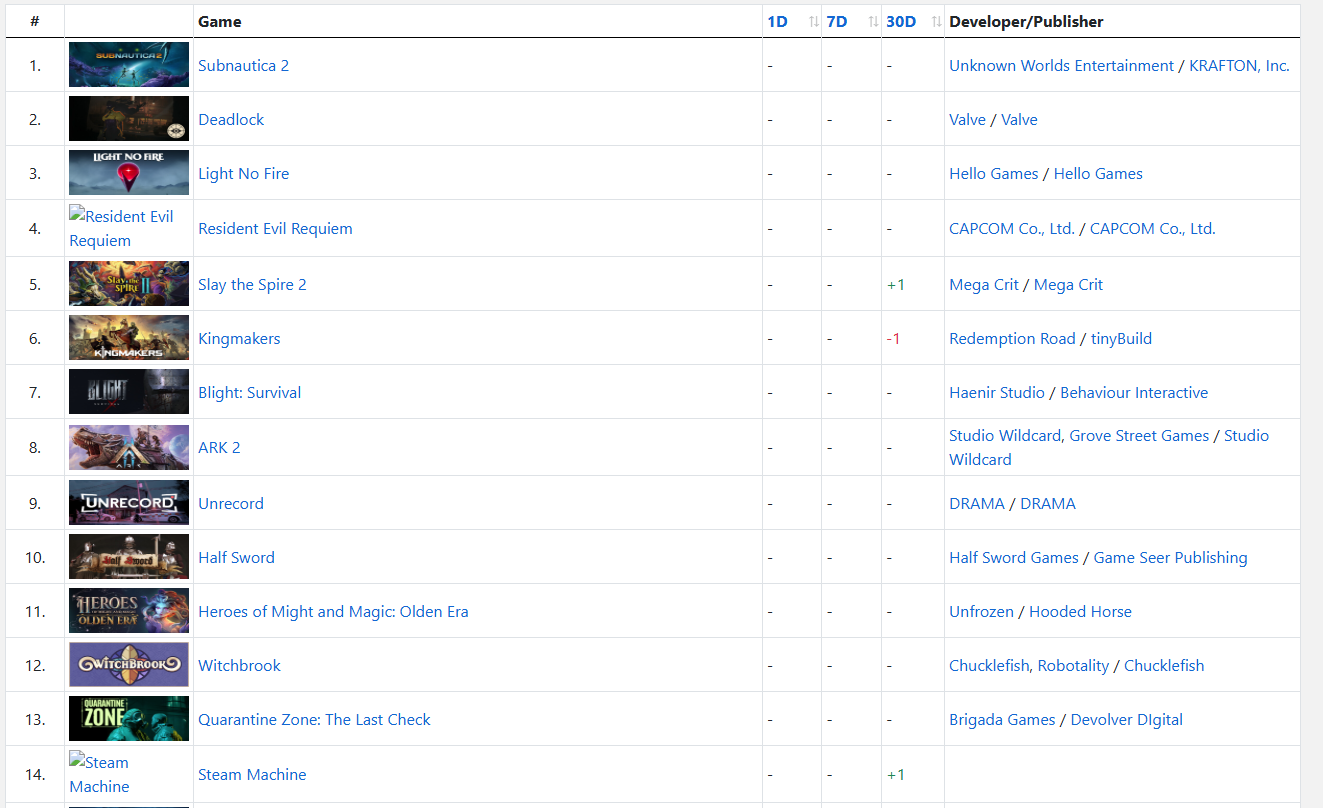1323x808 pixels.
Task: Open the Unknown Worlds Entertainment developer link
Action: click(1061, 66)
